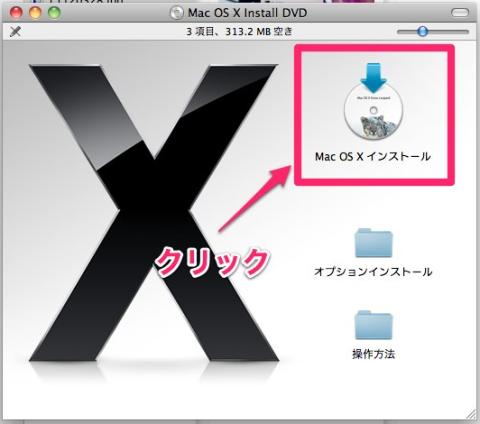Close the Install DVD window
This screenshot has height=424, width=480.
click(16, 13)
